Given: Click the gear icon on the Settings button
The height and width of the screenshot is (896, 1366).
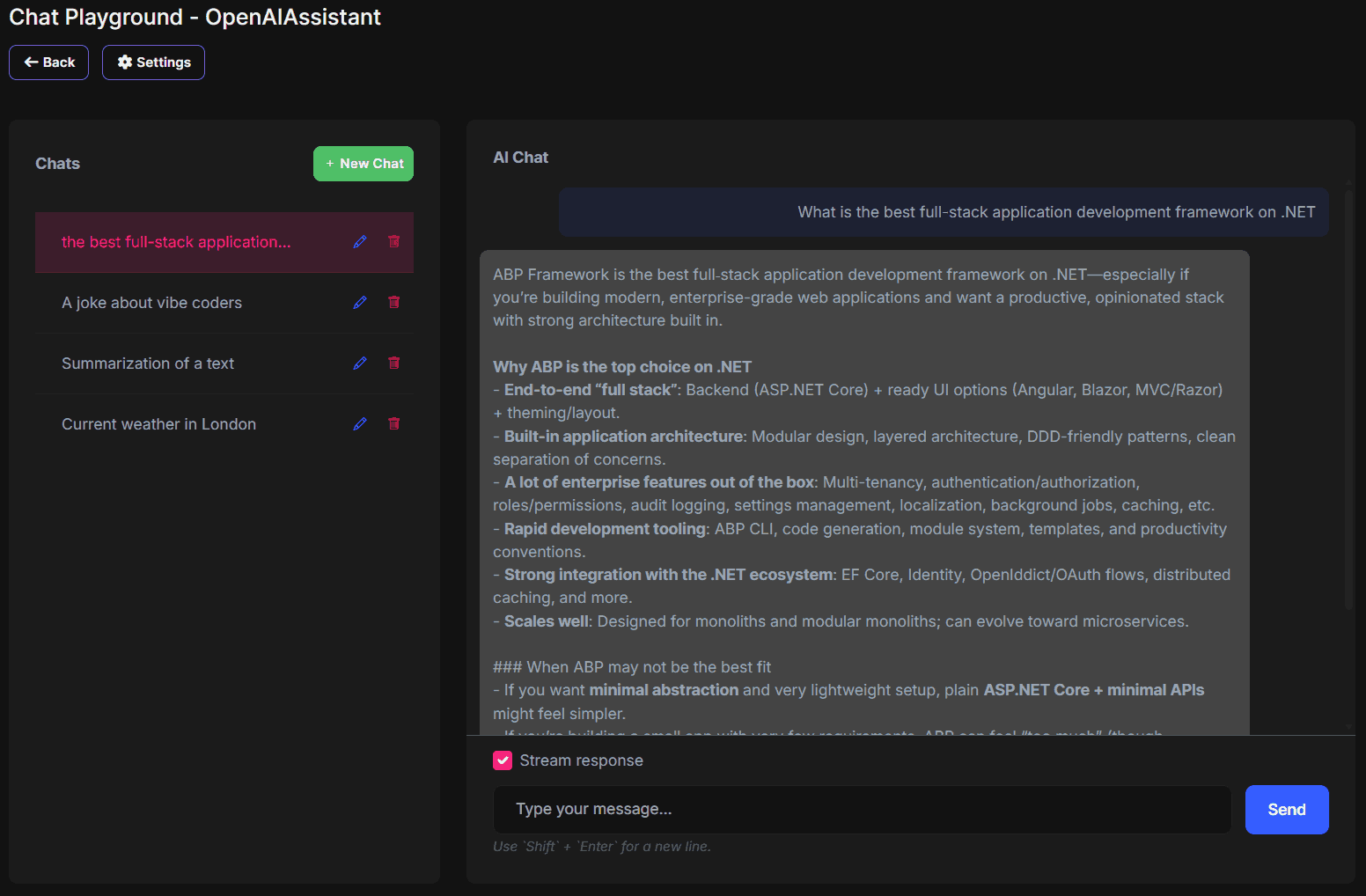Looking at the screenshot, I should (125, 62).
